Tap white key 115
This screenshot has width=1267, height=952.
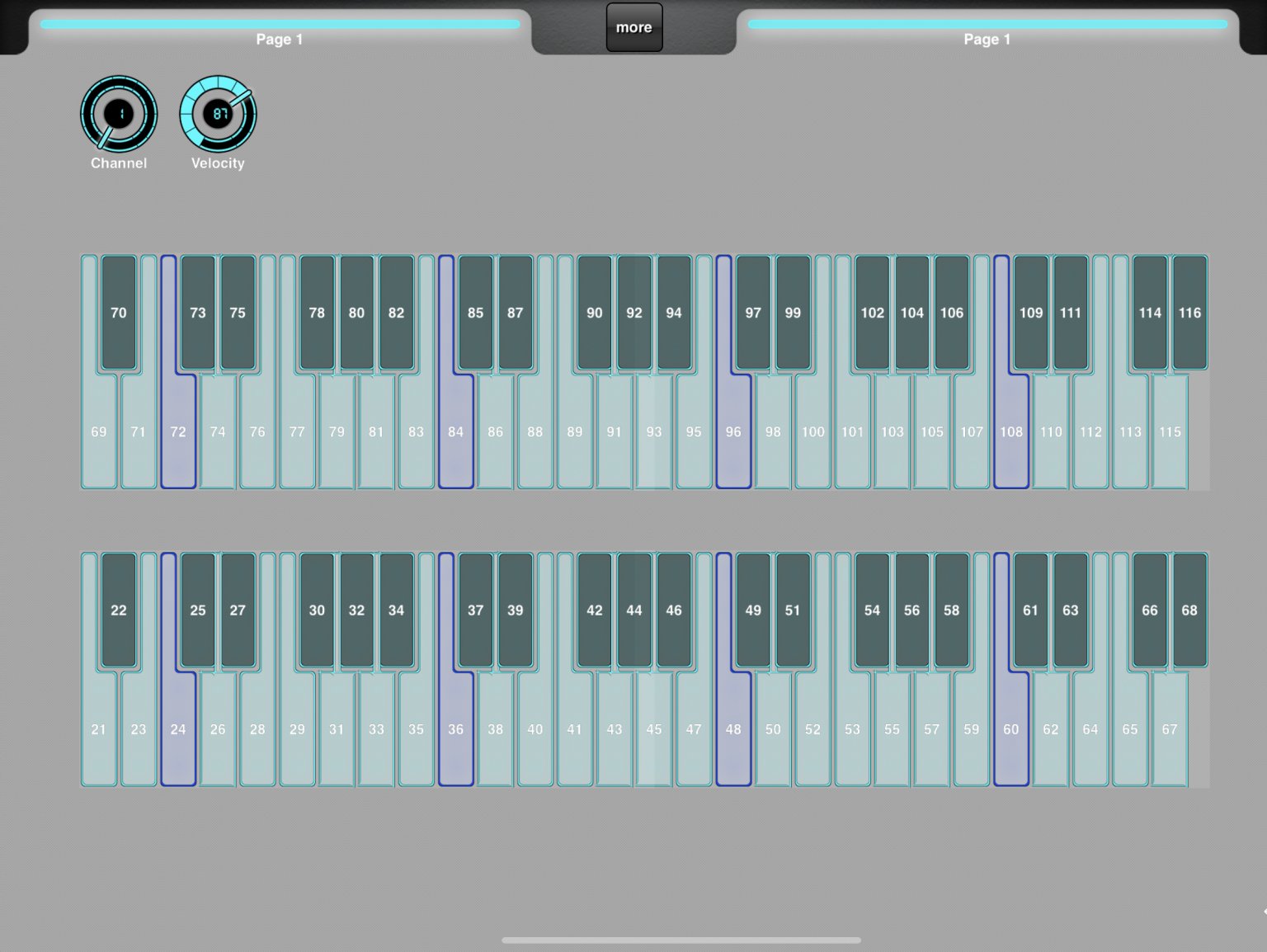coord(1170,431)
